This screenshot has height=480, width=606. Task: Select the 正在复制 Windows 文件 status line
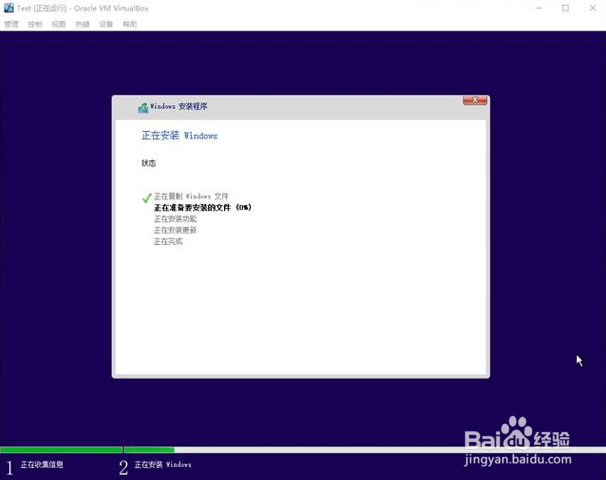(191, 196)
